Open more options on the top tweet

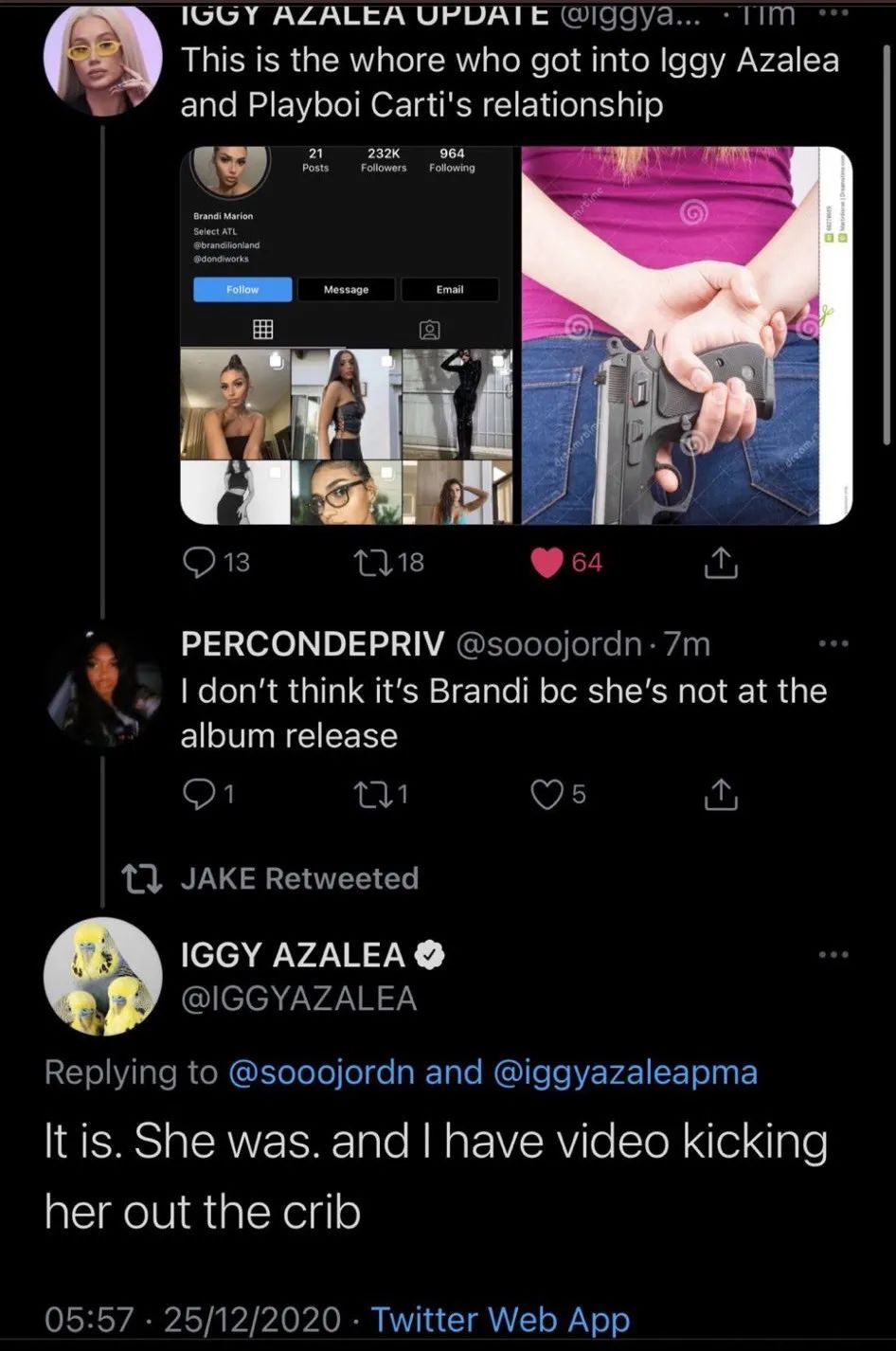(833, 15)
